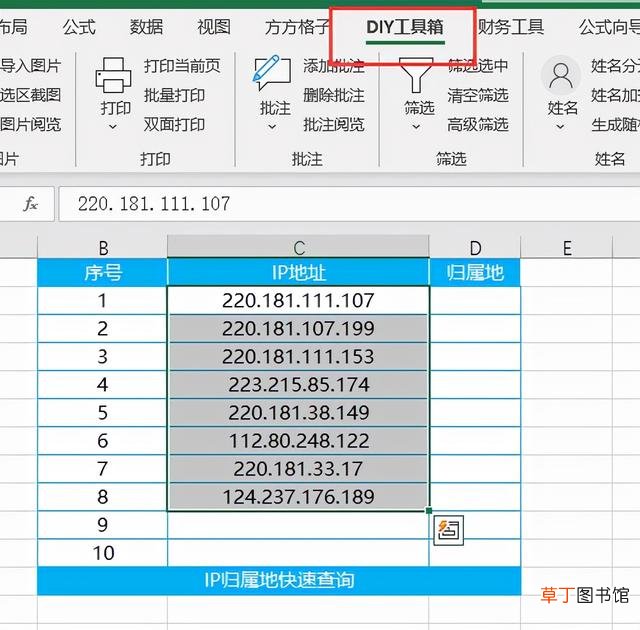Select the 归属地 header cell
The image size is (640, 630).
click(x=475, y=273)
